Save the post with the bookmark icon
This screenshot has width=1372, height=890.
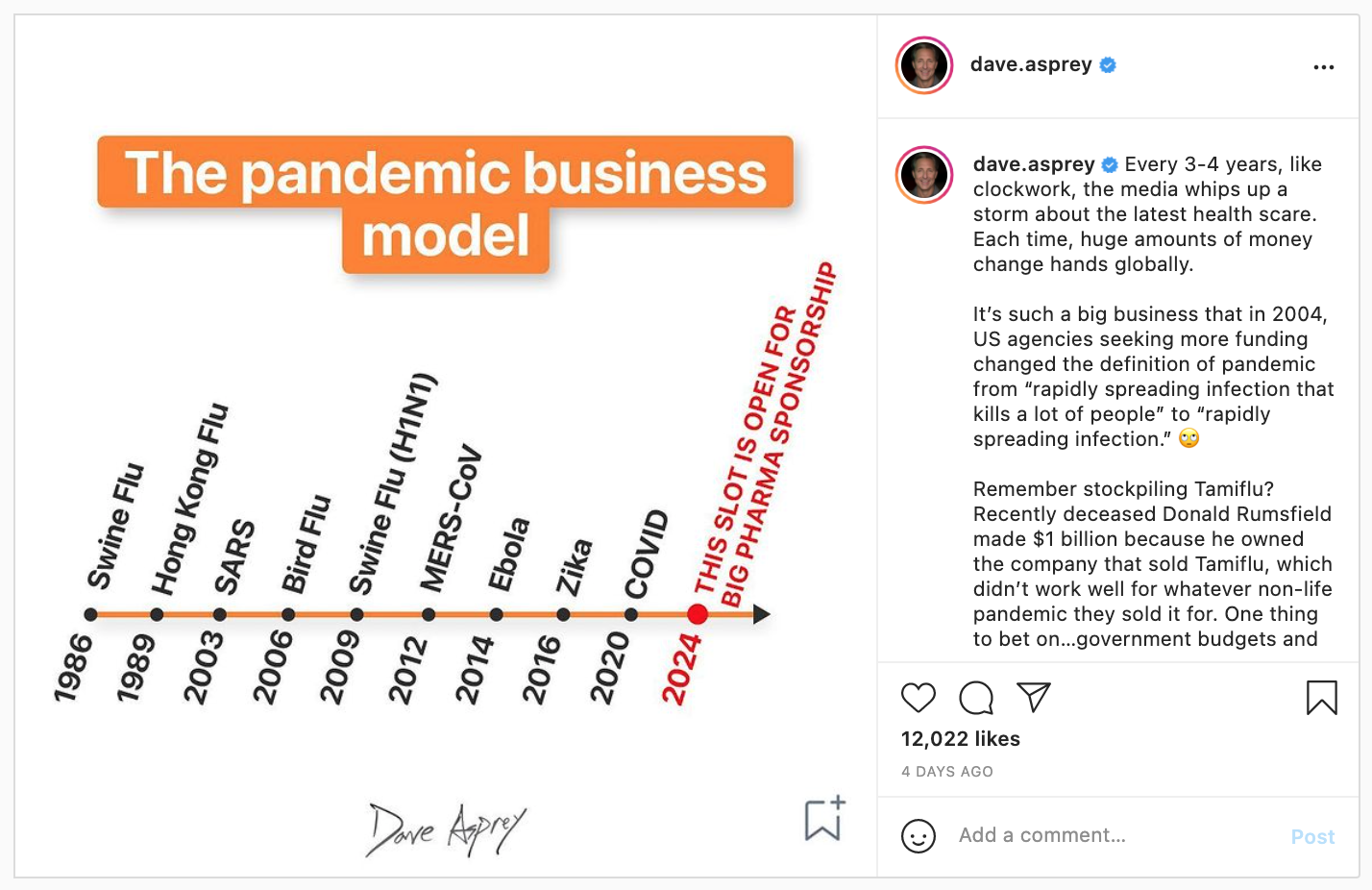point(1323,699)
